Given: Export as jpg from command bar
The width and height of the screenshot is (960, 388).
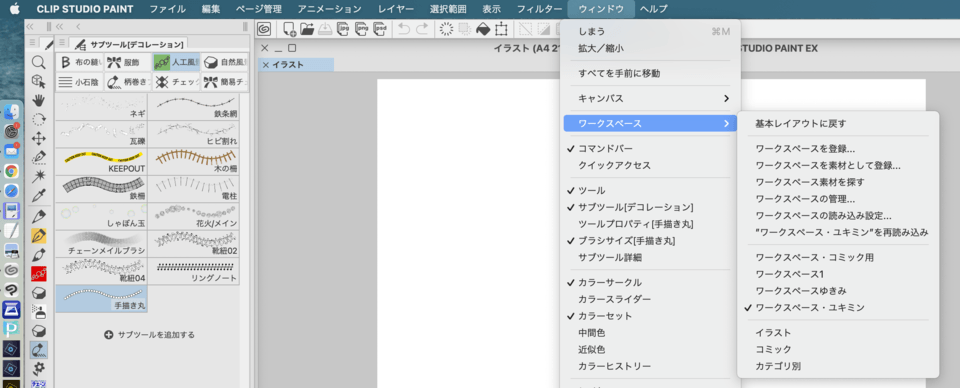Looking at the screenshot, I should [x=343, y=29].
